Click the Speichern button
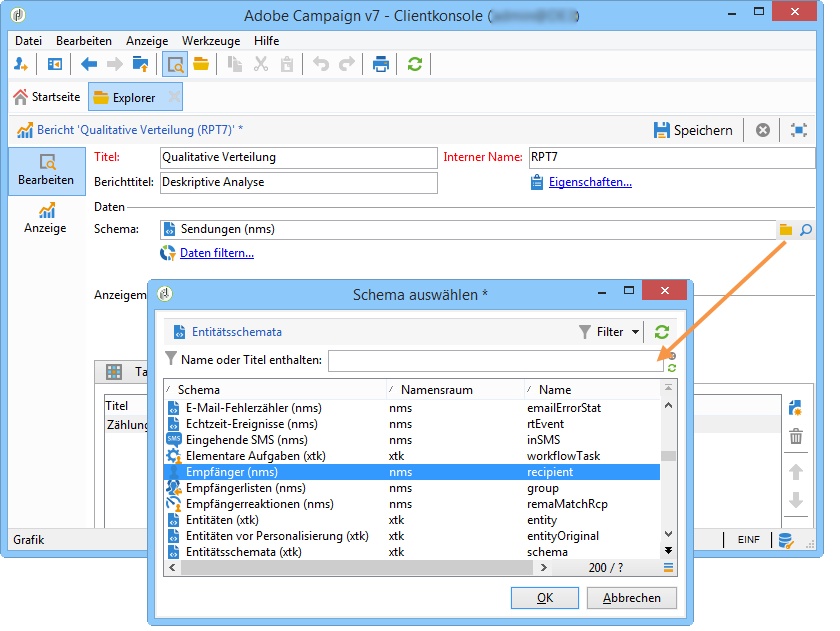 coord(693,130)
